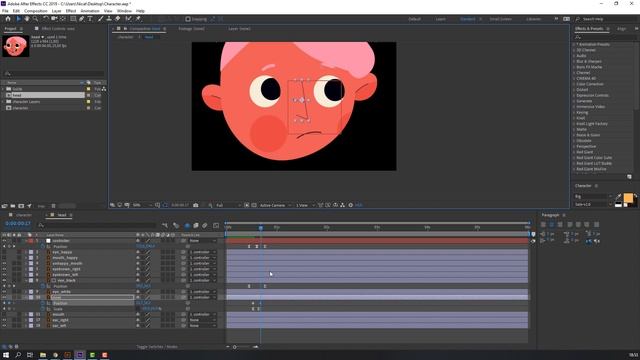Click the Composition Mini-Flowchart icon in timeline
Screen dimensions: 640x360
165,225
